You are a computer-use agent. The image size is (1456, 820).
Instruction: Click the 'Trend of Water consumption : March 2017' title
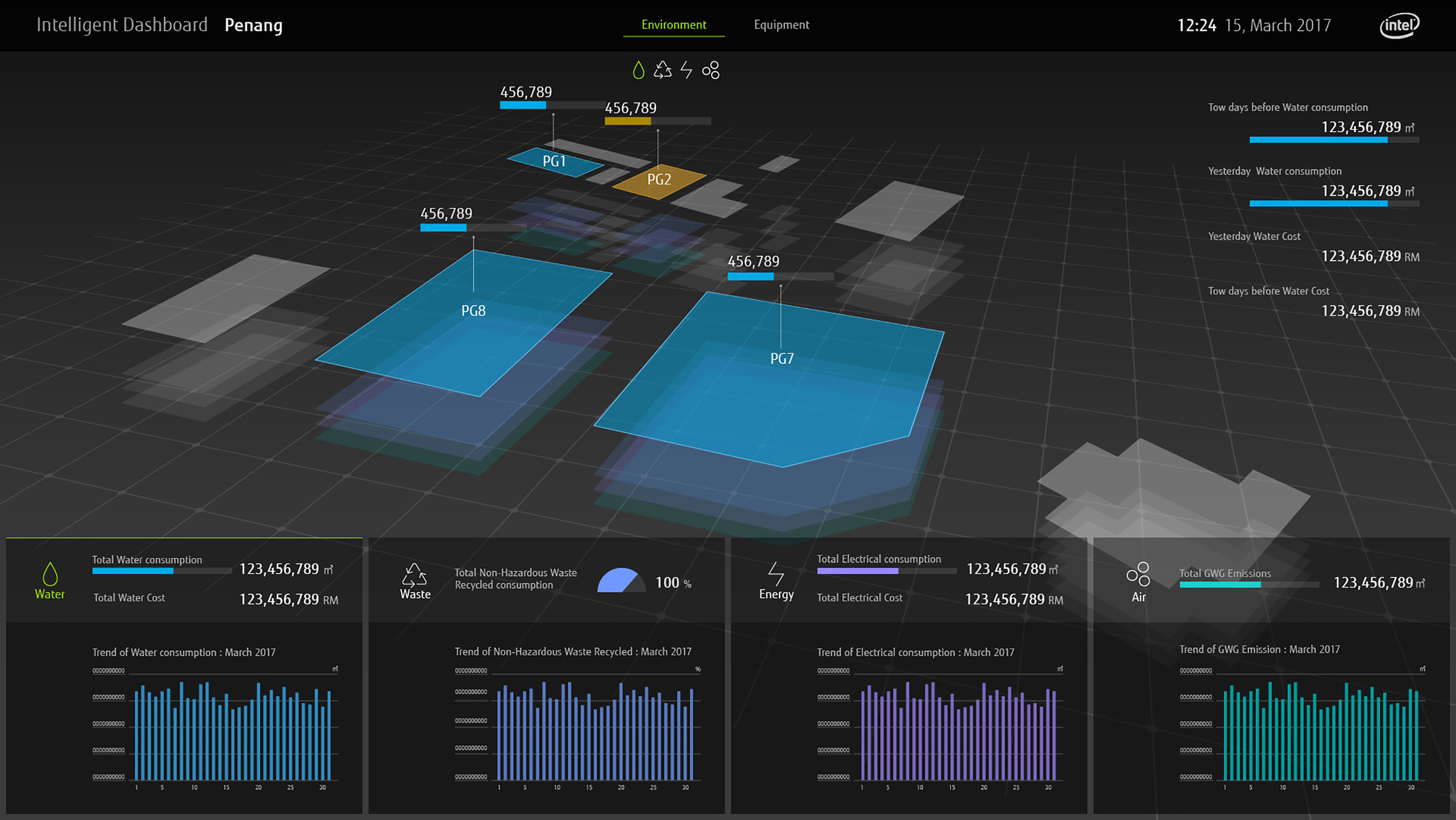pos(184,652)
